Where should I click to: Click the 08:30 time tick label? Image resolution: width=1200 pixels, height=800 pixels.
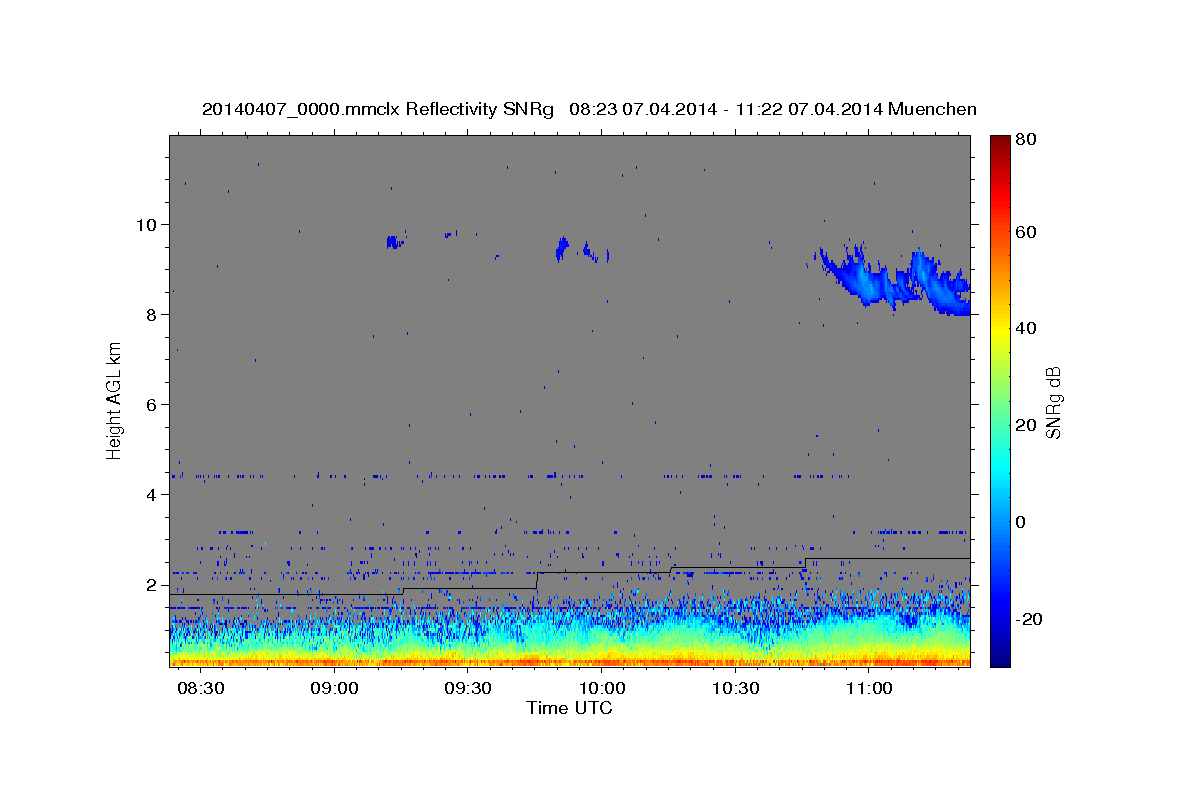pyautogui.click(x=201, y=689)
